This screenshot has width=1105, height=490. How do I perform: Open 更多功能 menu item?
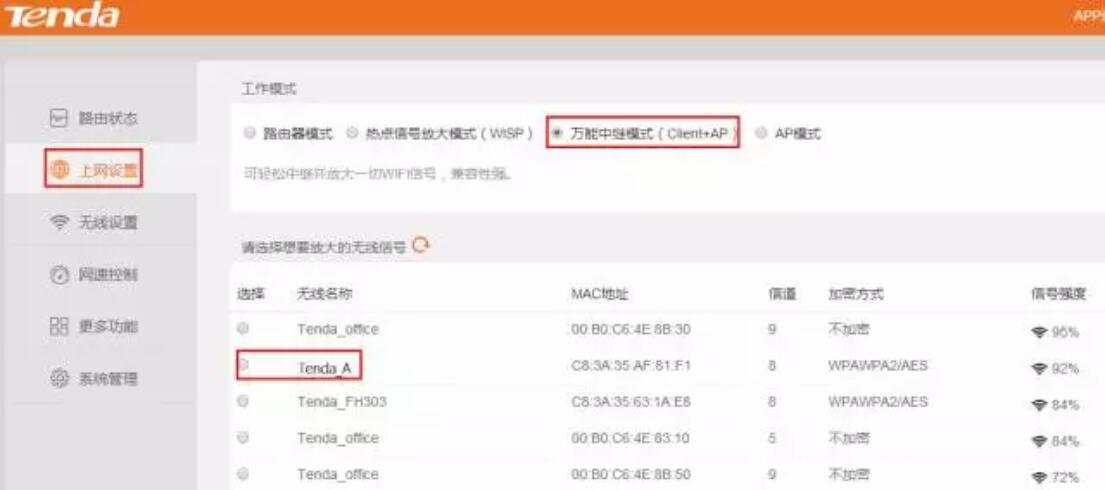(x=107, y=326)
